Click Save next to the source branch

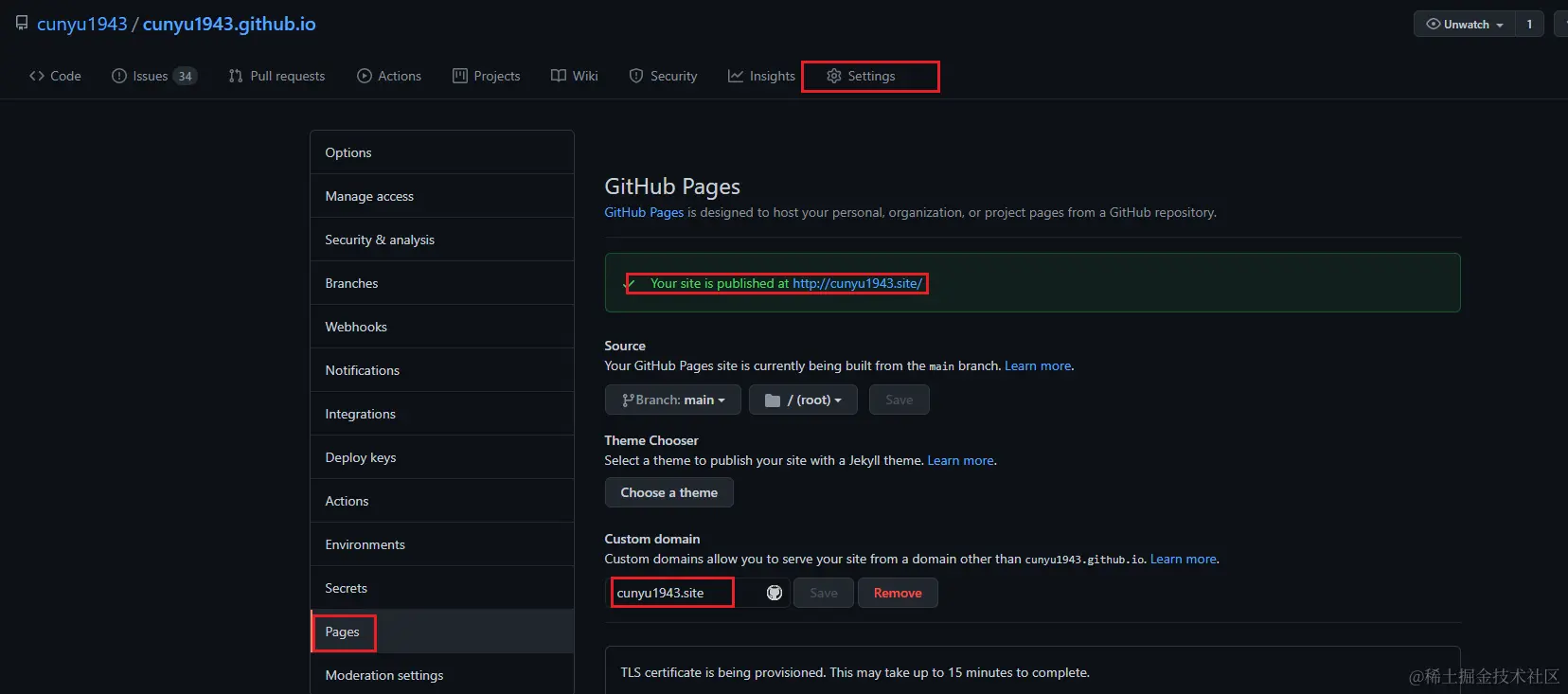(900, 400)
